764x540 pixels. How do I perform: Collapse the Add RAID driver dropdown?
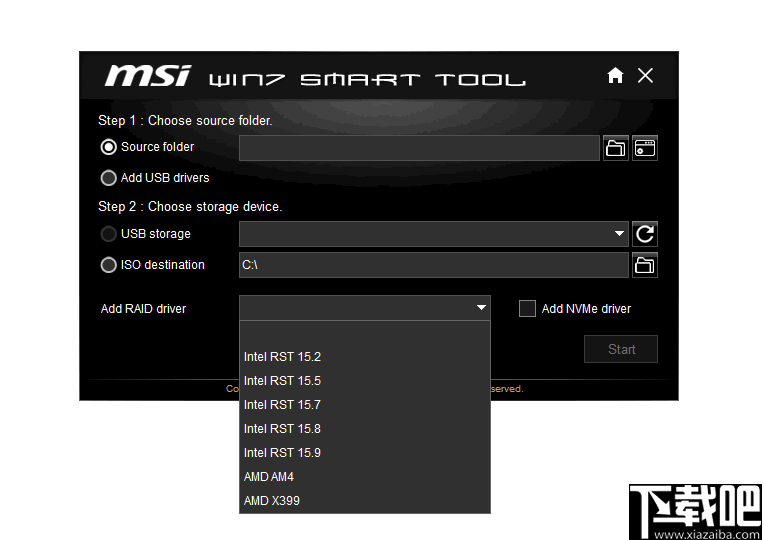(x=481, y=308)
